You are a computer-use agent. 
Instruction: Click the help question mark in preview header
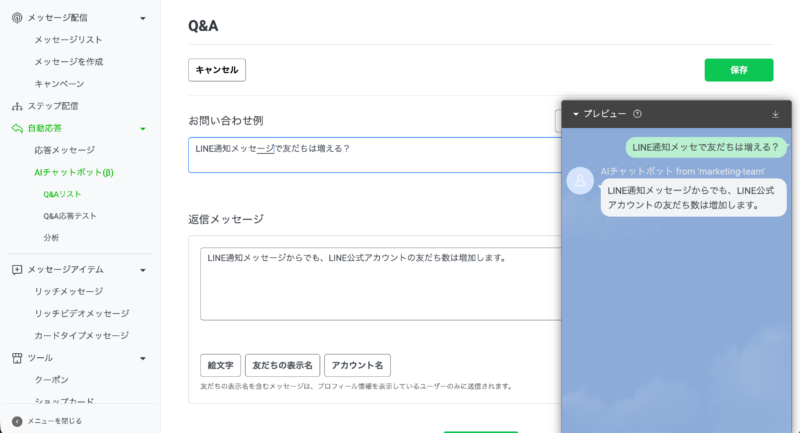[637, 114]
